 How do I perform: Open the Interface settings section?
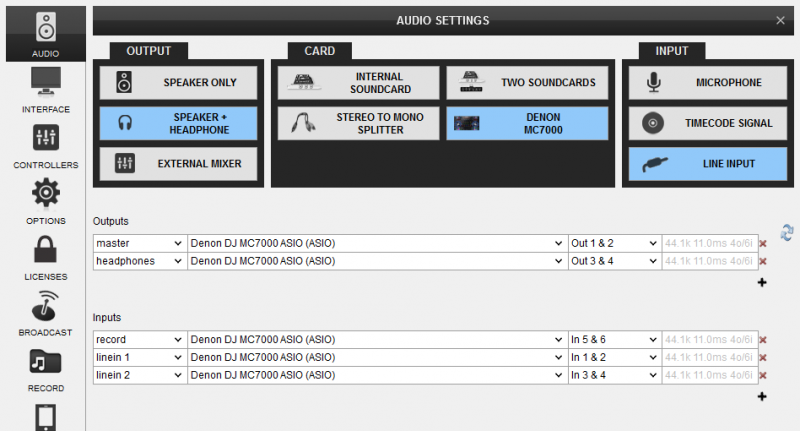pos(45,90)
